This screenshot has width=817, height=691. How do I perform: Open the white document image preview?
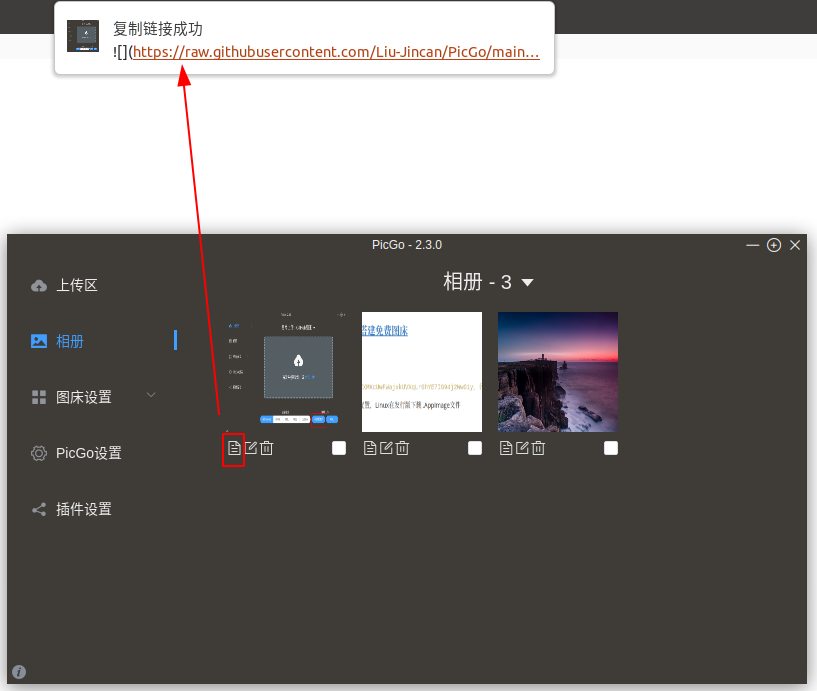(x=422, y=372)
